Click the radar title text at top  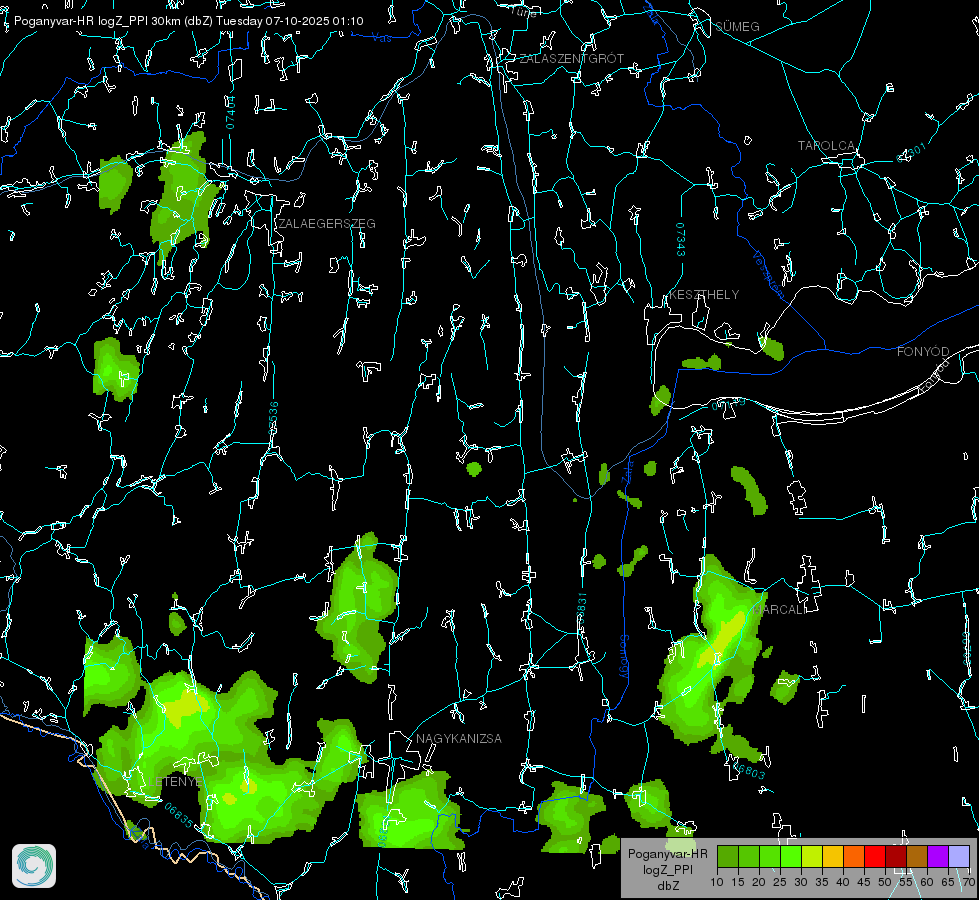pyautogui.click(x=189, y=21)
